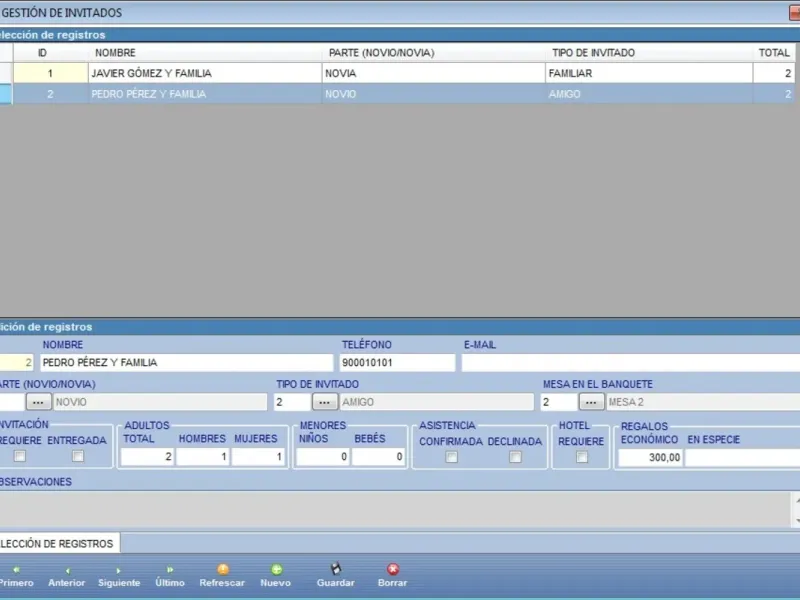Viewport: 800px width, 600px height.
Task: Delete the record with Borrar
Action: pos(392,576)
